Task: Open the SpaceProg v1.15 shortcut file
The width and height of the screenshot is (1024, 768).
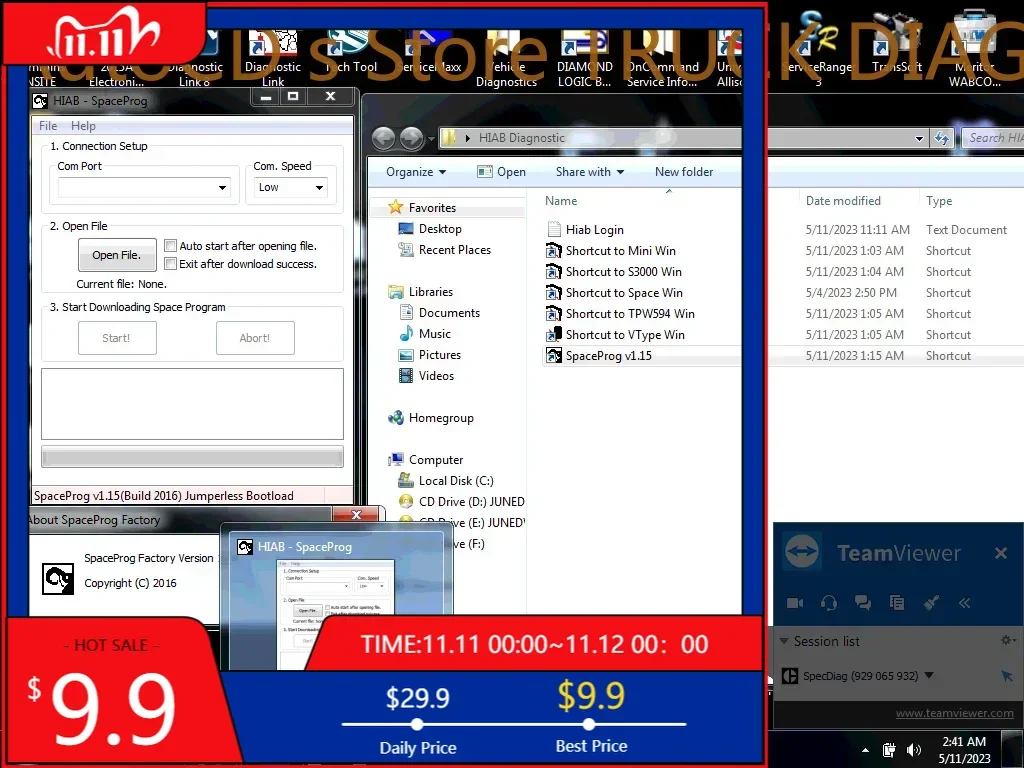Action: pos(608,356)
